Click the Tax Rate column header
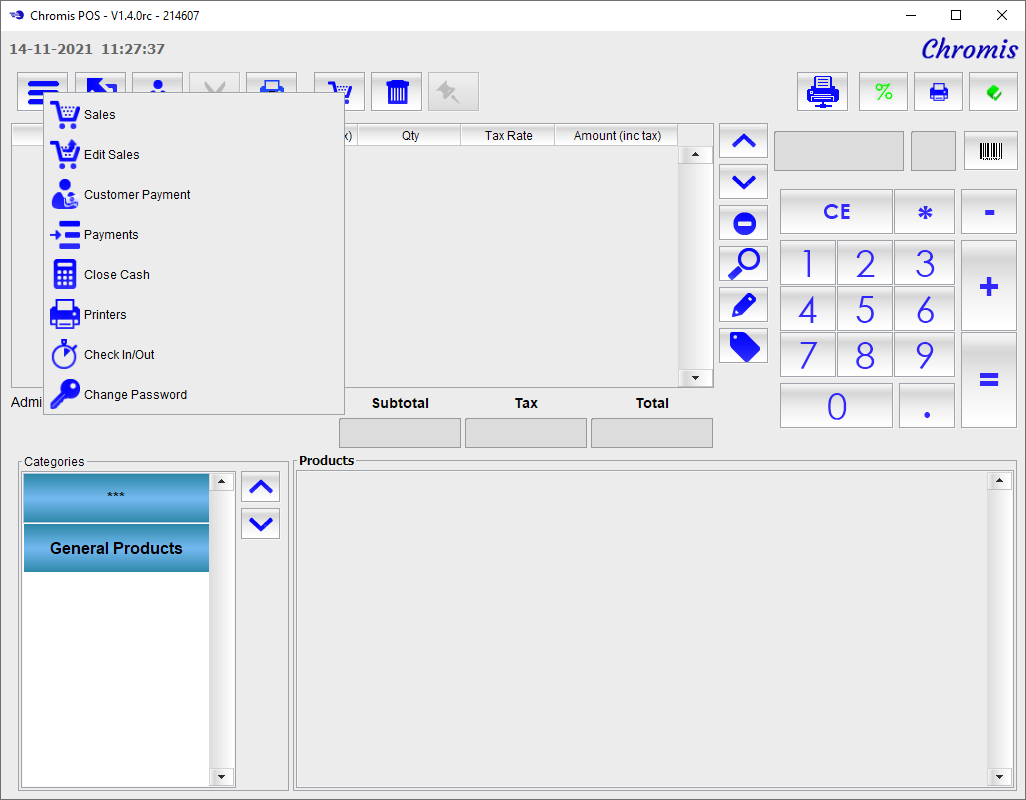The width and height of the screenshot is (1026, 800). (508, 135)
